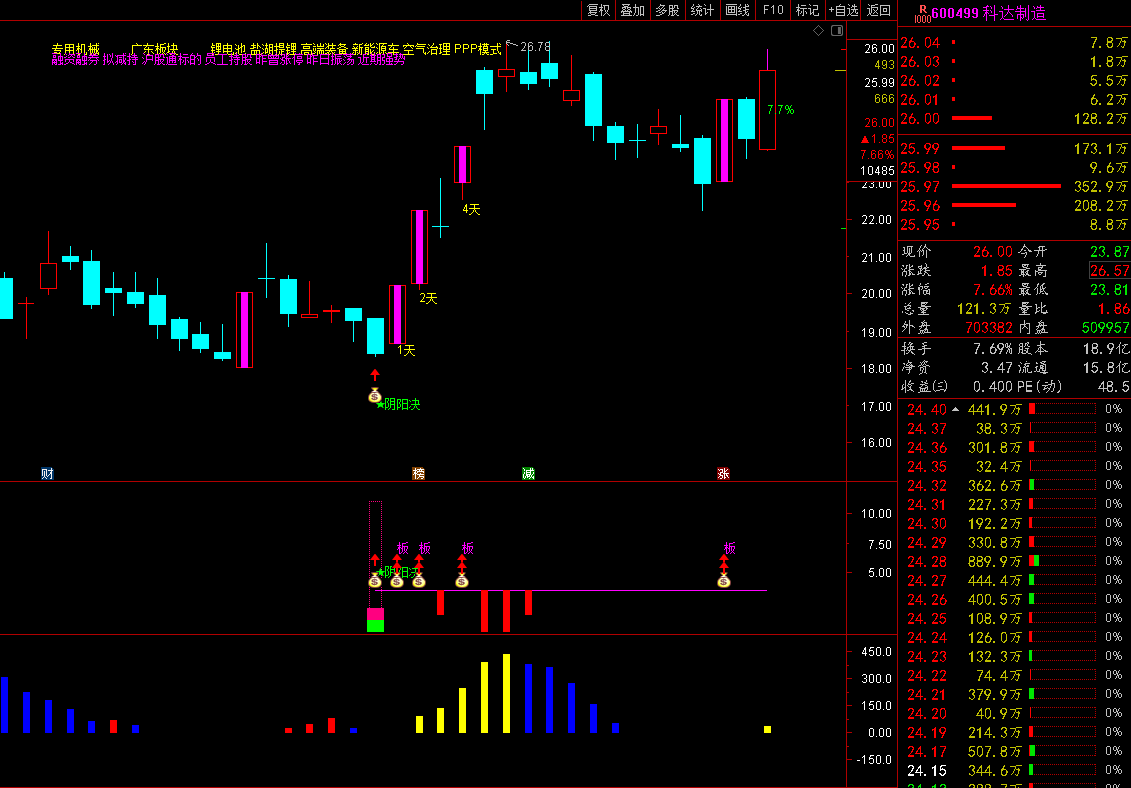
Task: Click +自选 to add to watchlist
Action: click(x=843, y=10)
